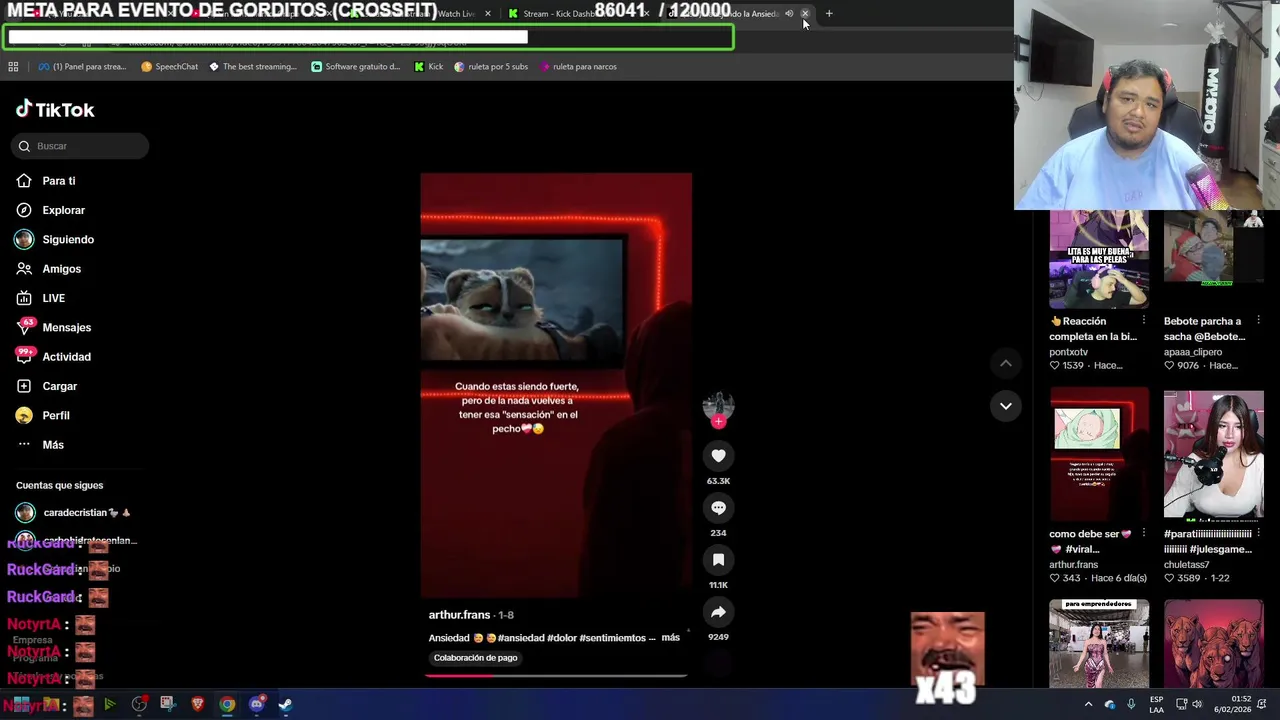Open 'Panel para strea...' bookmark

(x=82, y=67)
